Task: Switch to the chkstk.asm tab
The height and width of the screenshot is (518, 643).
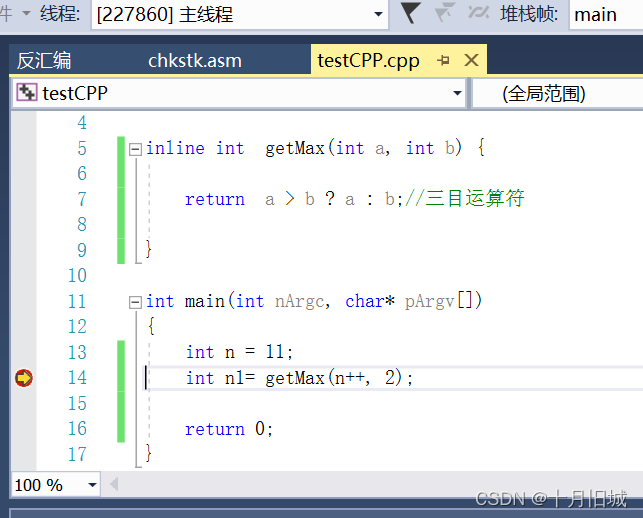Action: (195, 61)
